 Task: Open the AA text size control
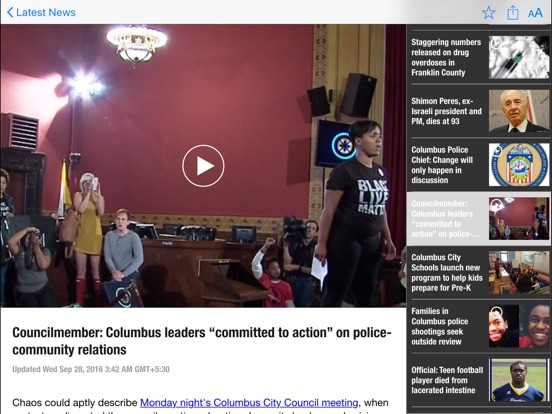[x=535, y=13]
